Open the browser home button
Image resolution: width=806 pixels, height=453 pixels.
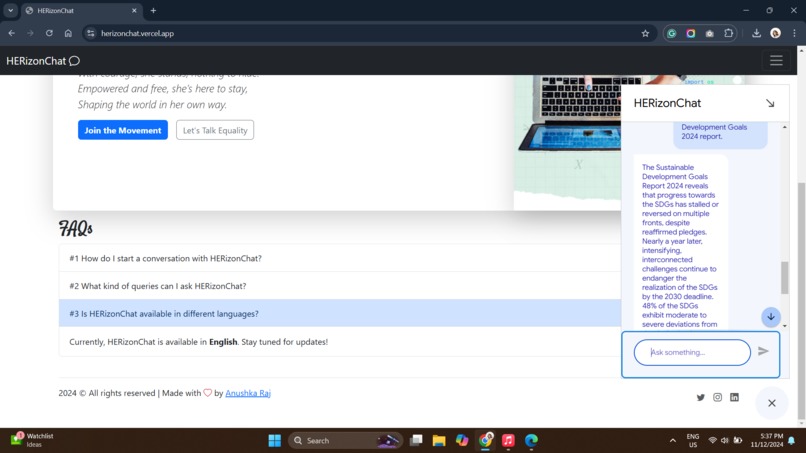point(68,33)
